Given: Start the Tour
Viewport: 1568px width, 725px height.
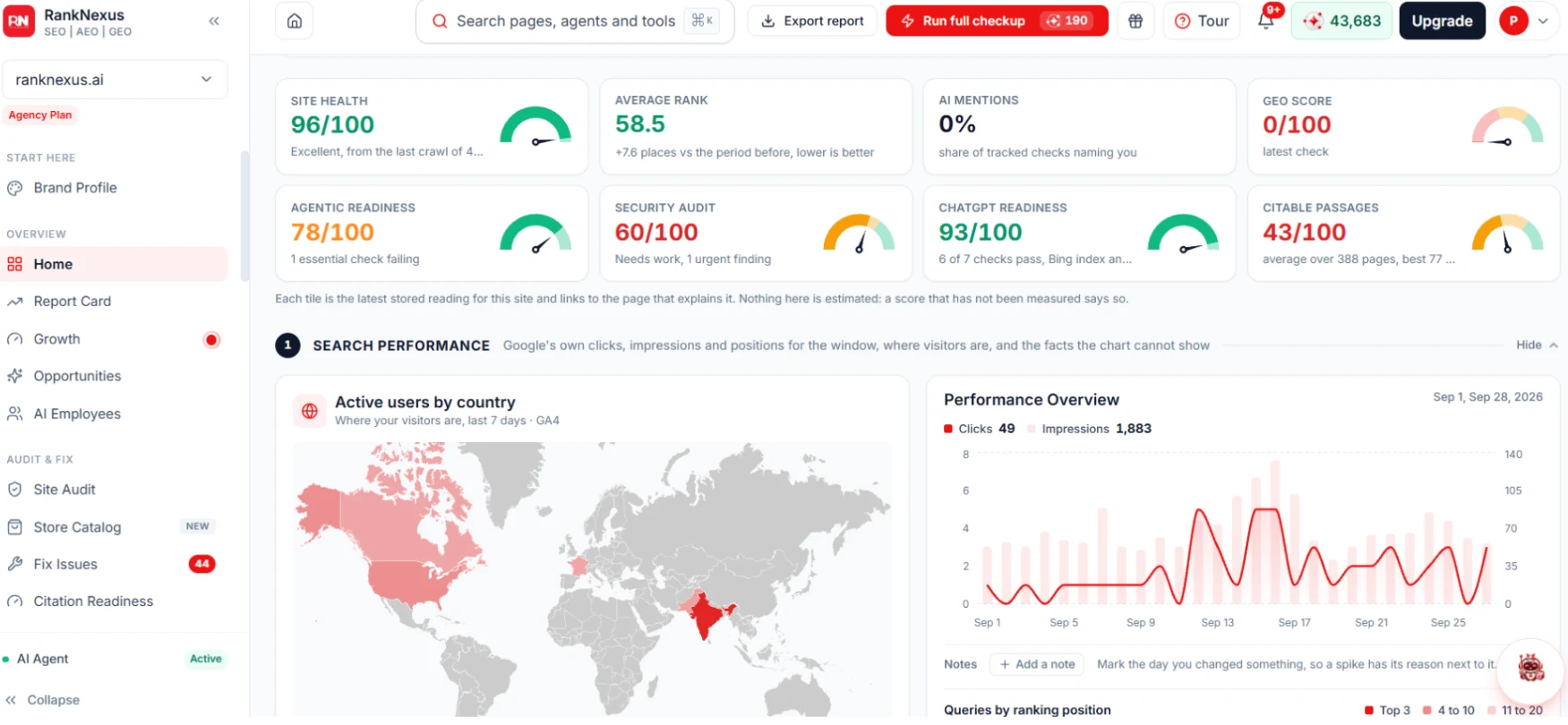Looking at the screenshot, I should [x=1202, y=21].
